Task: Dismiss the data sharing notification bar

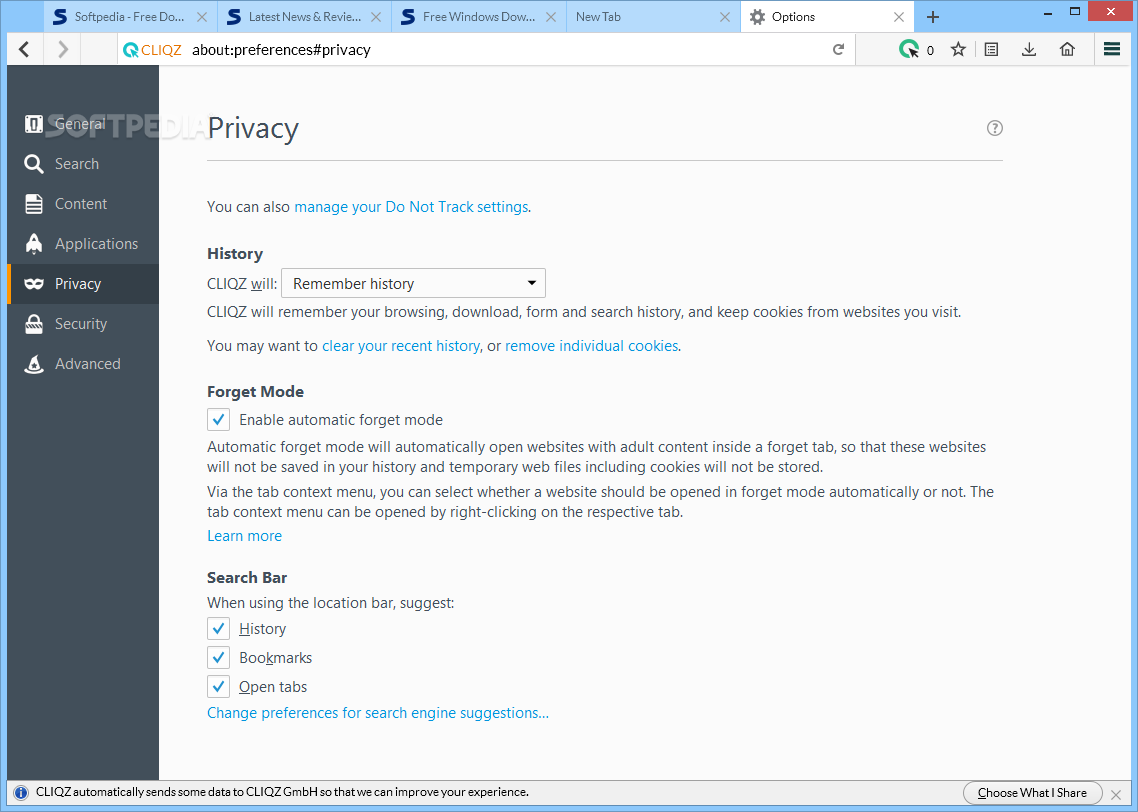Action: point(1116,794)
